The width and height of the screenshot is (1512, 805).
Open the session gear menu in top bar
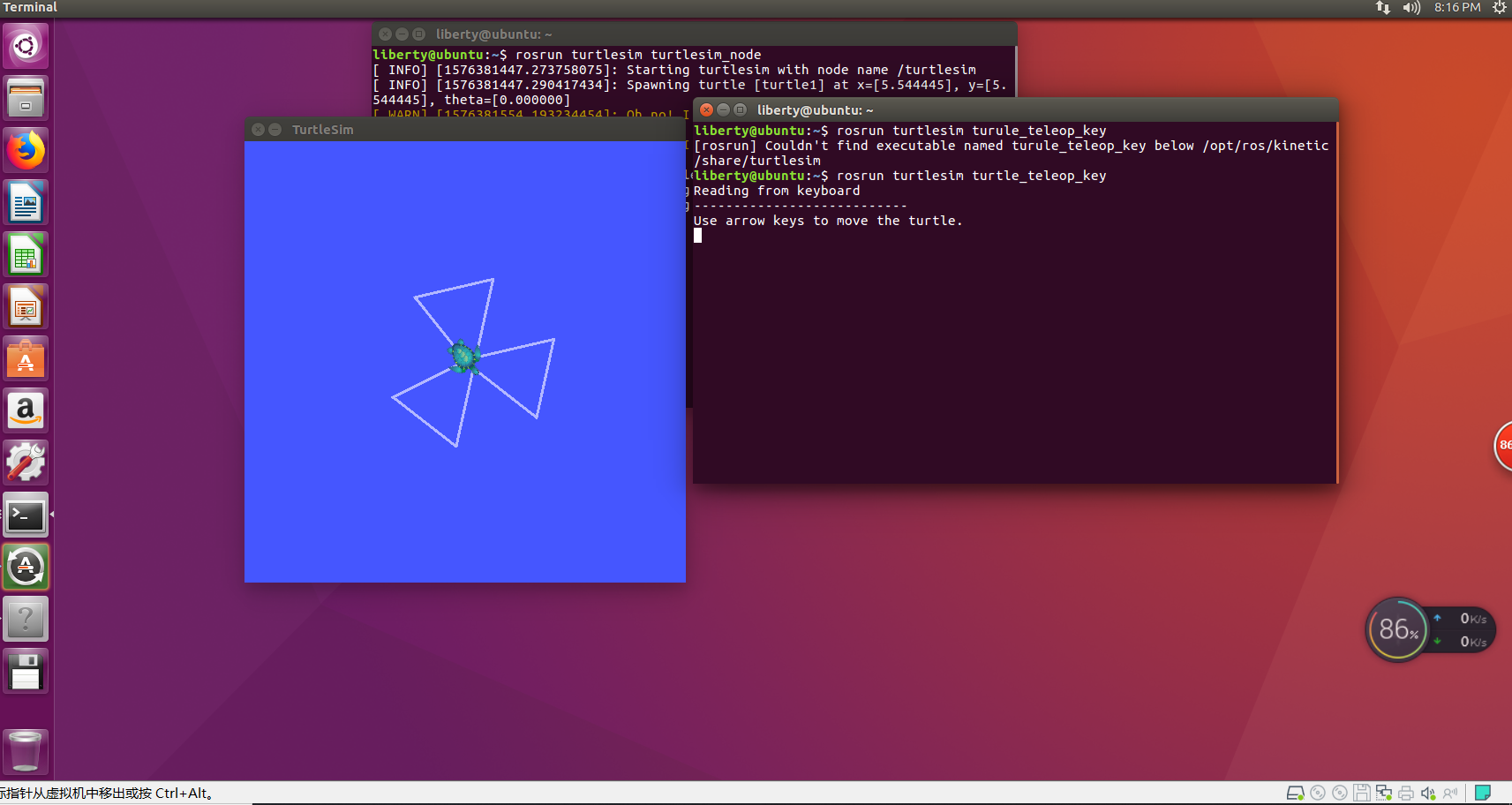point(1499,8)
